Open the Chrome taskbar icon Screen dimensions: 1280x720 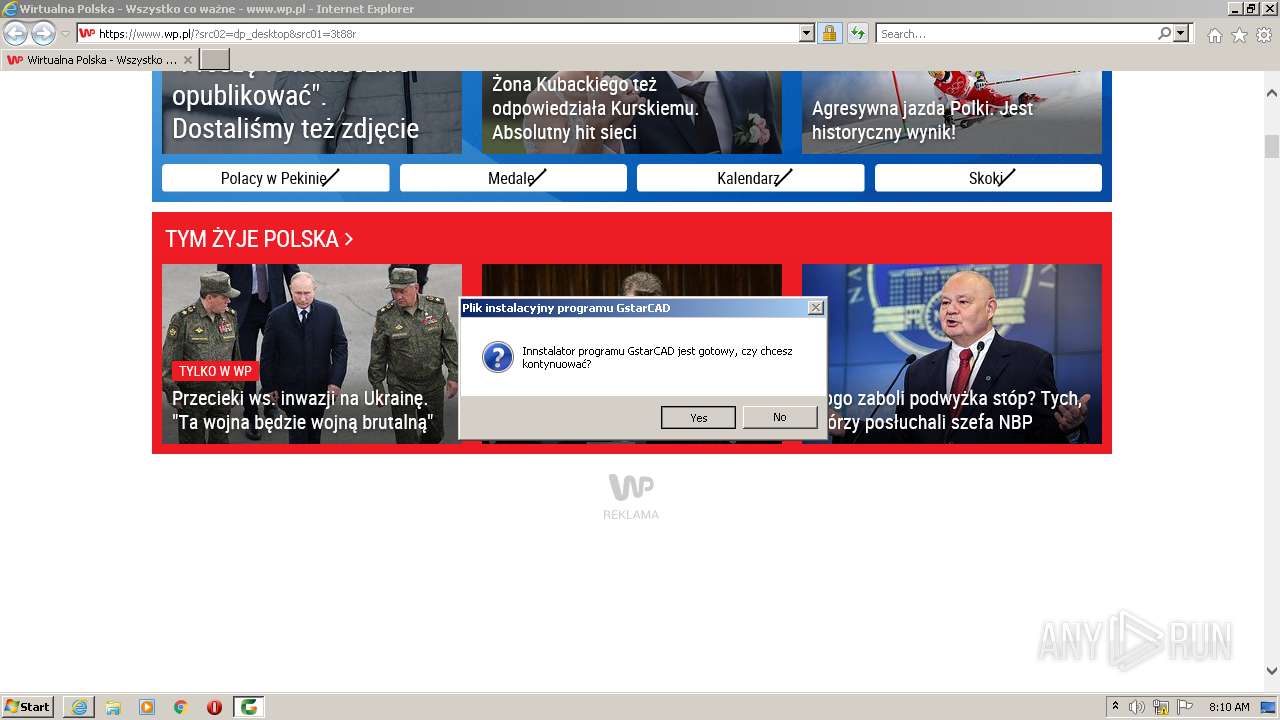pyautogui.click(x=181, y=707)
